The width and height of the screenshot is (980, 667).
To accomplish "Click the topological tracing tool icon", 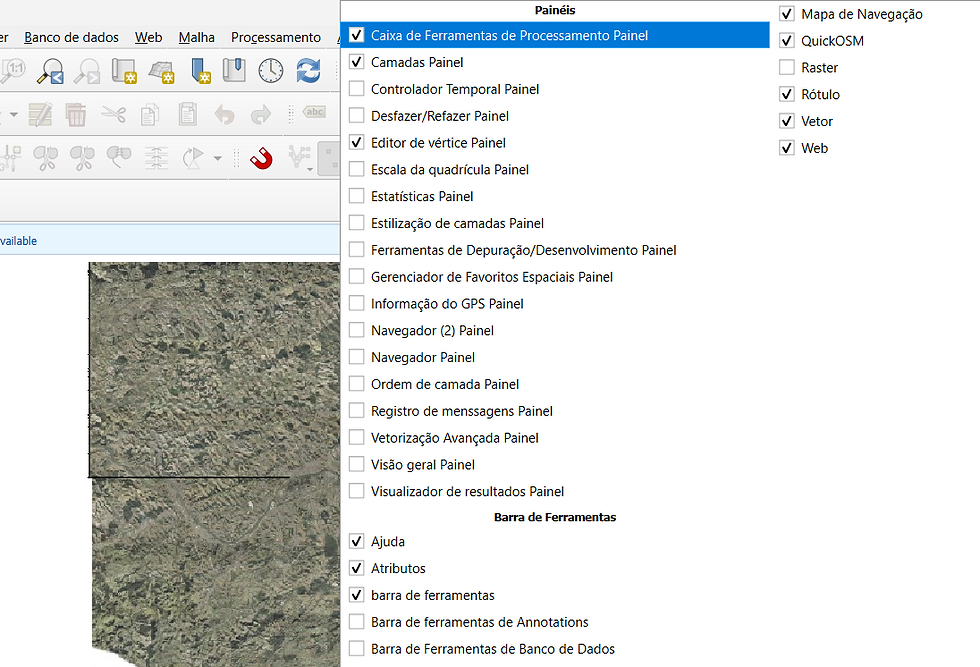I will (300, 156).
